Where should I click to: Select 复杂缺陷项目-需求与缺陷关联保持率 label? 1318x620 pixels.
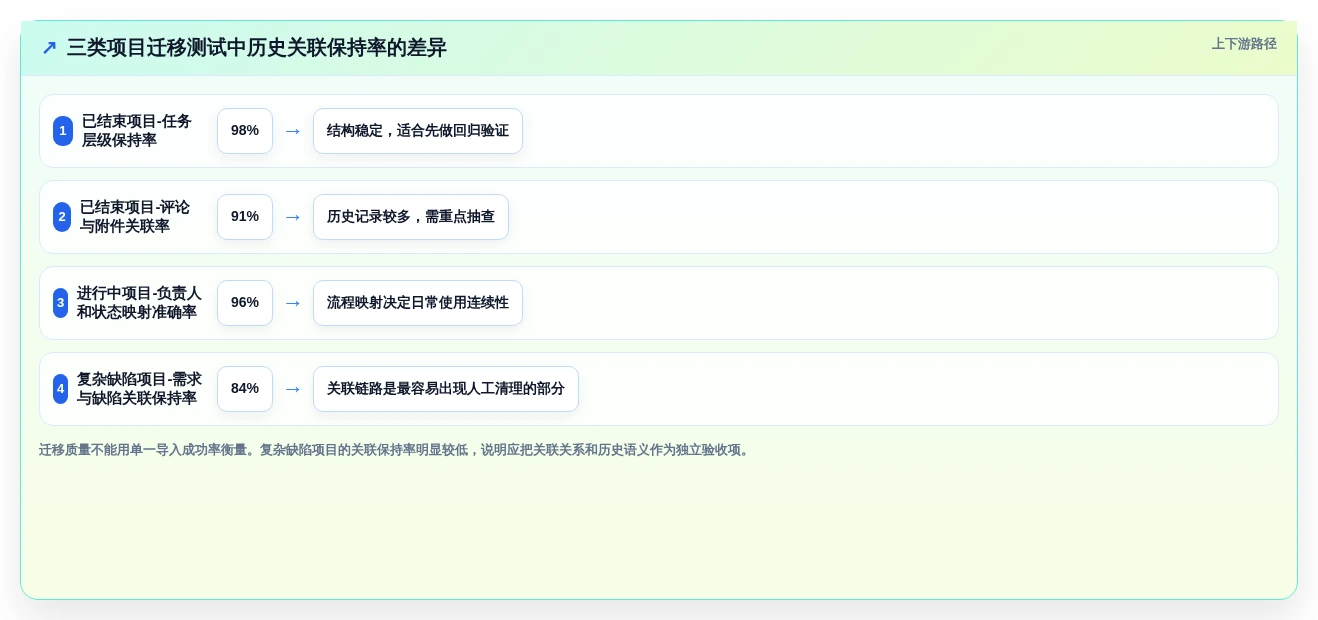(139, 389)
